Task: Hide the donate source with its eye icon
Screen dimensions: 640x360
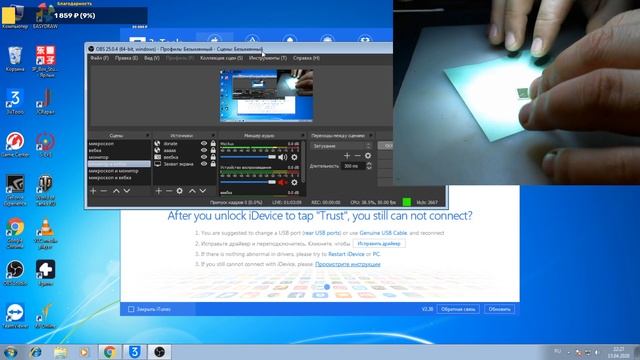Action: [204, 144]
